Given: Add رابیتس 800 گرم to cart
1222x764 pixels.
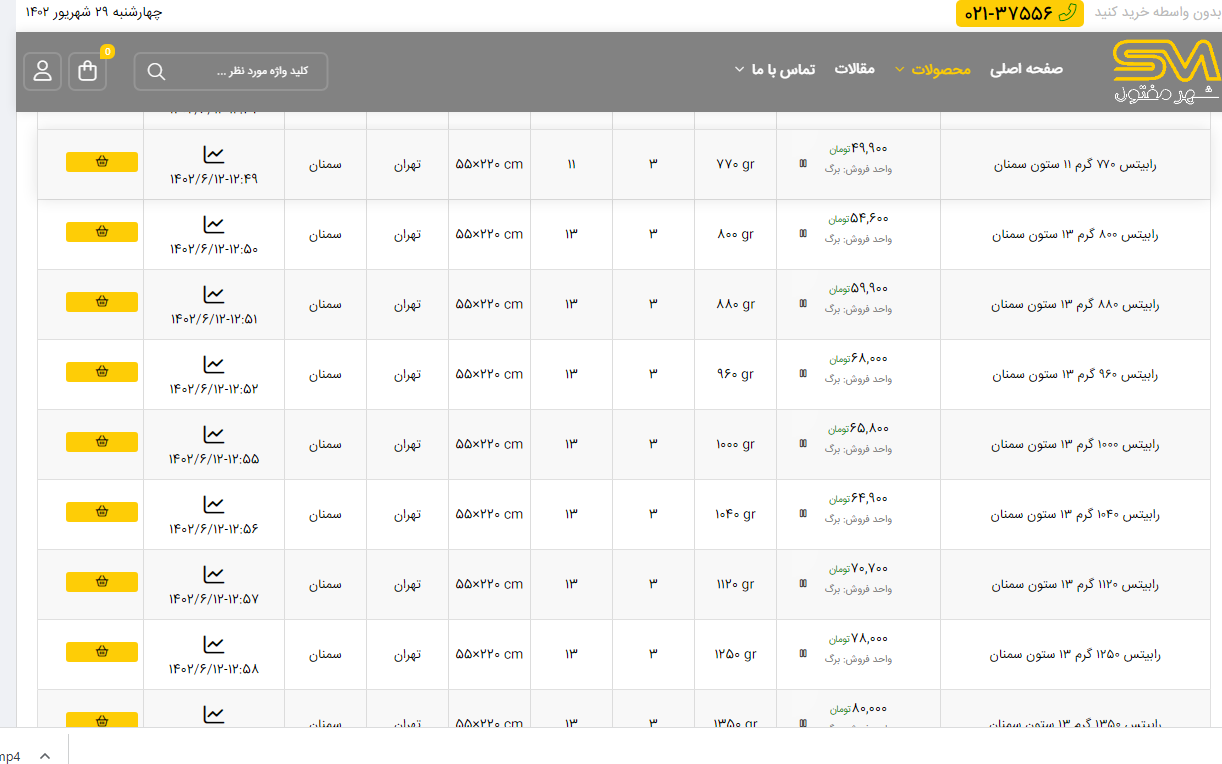Looking at the screenshot, I should point(102,232).
